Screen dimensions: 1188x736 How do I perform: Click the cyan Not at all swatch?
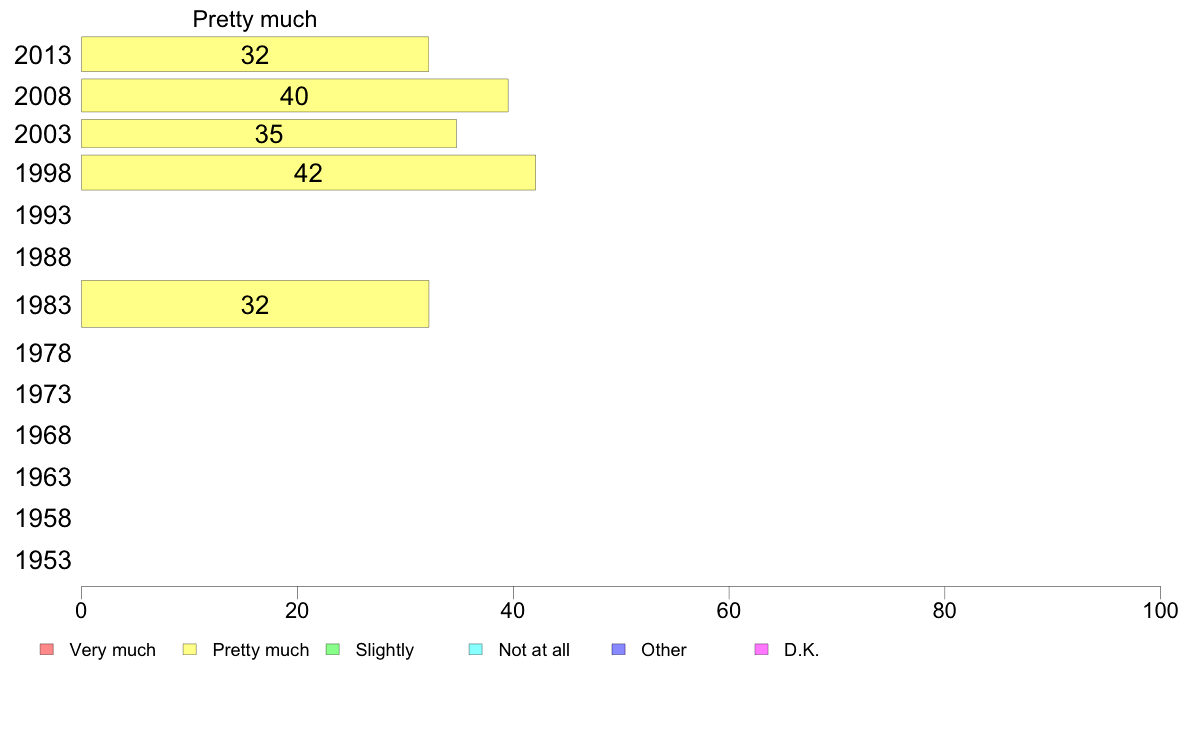click(476, 650)
